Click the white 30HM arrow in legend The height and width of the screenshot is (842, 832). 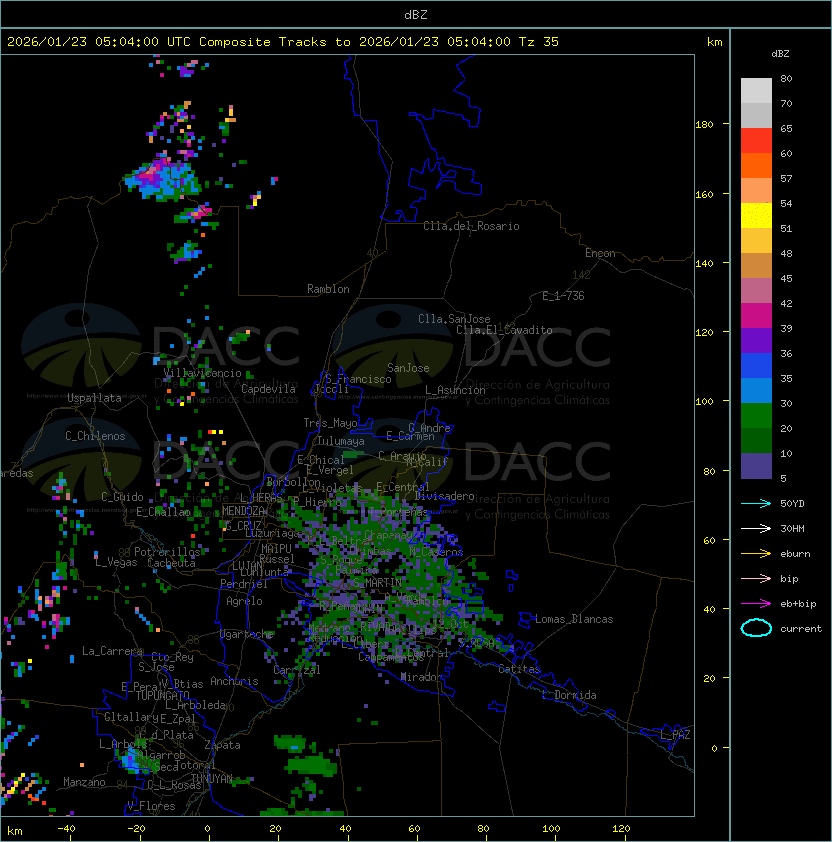click(x=756, y=529)
